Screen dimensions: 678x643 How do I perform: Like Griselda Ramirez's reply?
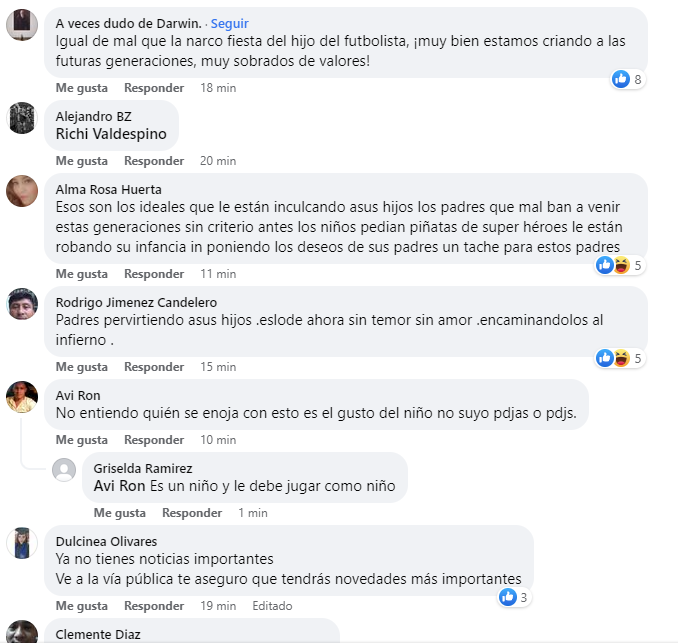coord(120,513)
